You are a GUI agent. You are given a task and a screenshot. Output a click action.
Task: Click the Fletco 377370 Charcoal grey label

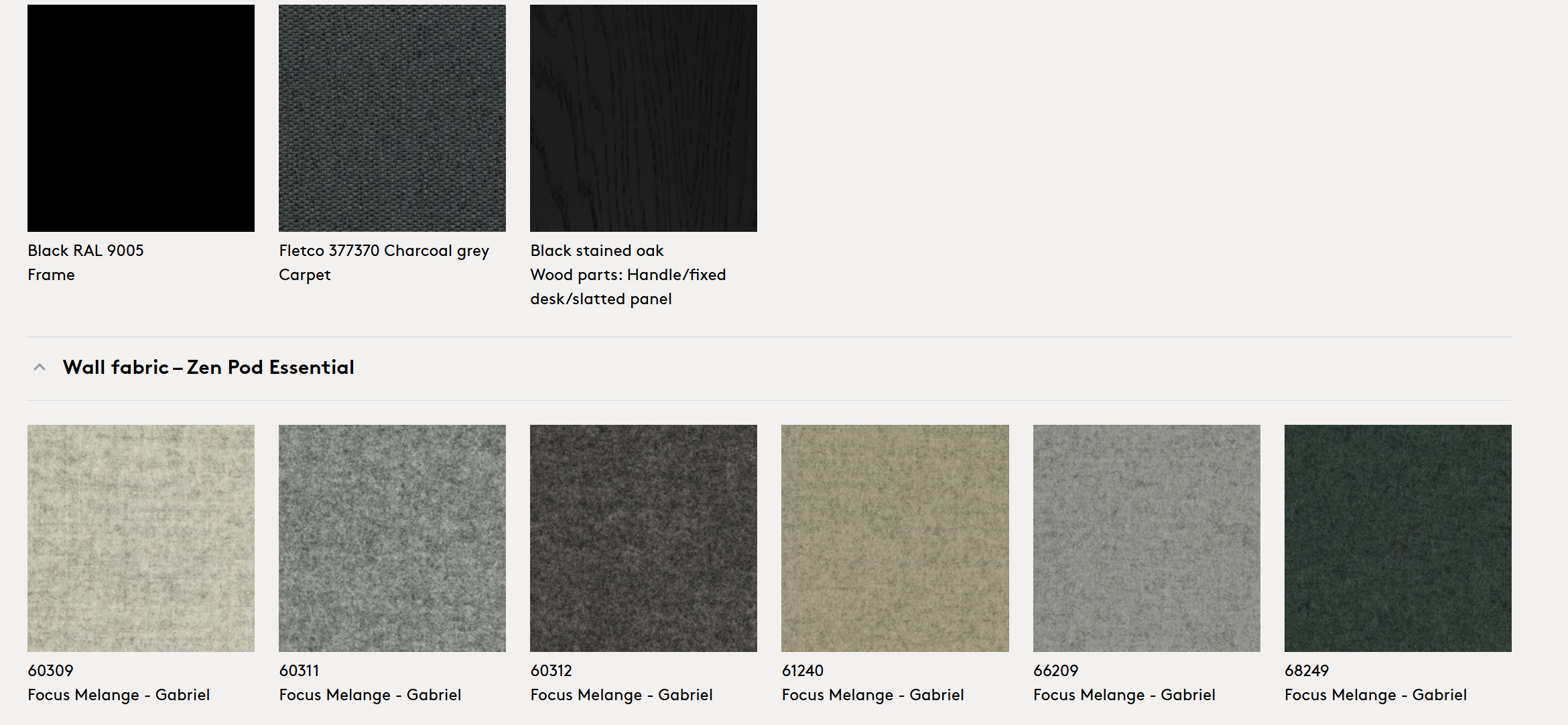[x=384, y=251]
